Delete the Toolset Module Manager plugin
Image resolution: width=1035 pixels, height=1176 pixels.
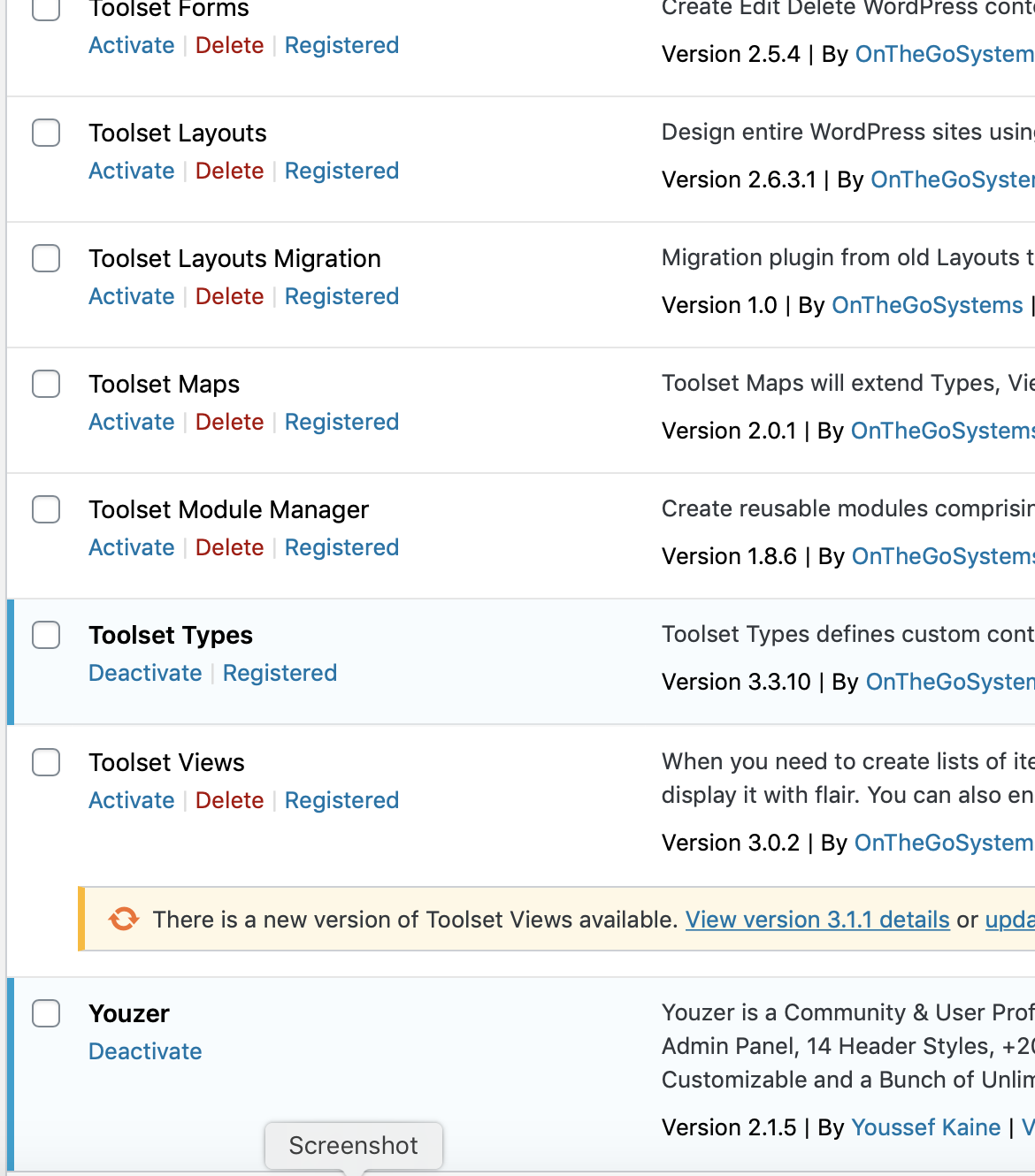[230, 547]
